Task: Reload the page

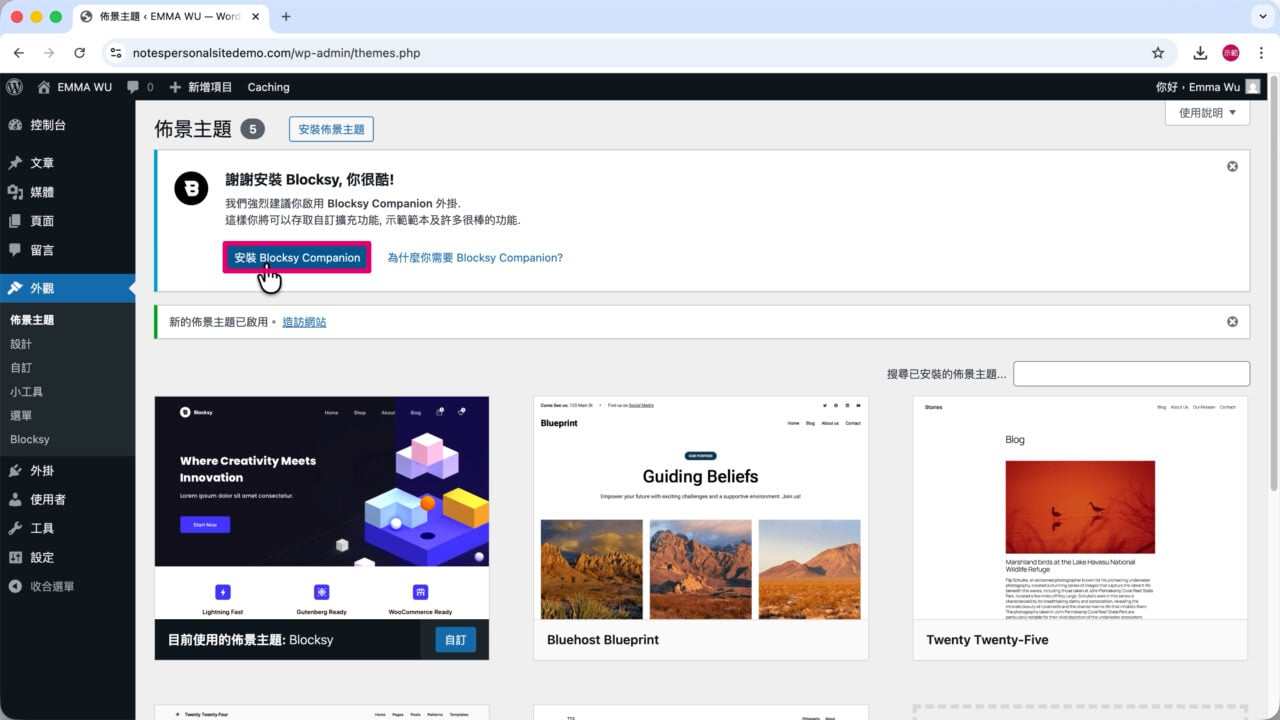Action: [79, 53]
